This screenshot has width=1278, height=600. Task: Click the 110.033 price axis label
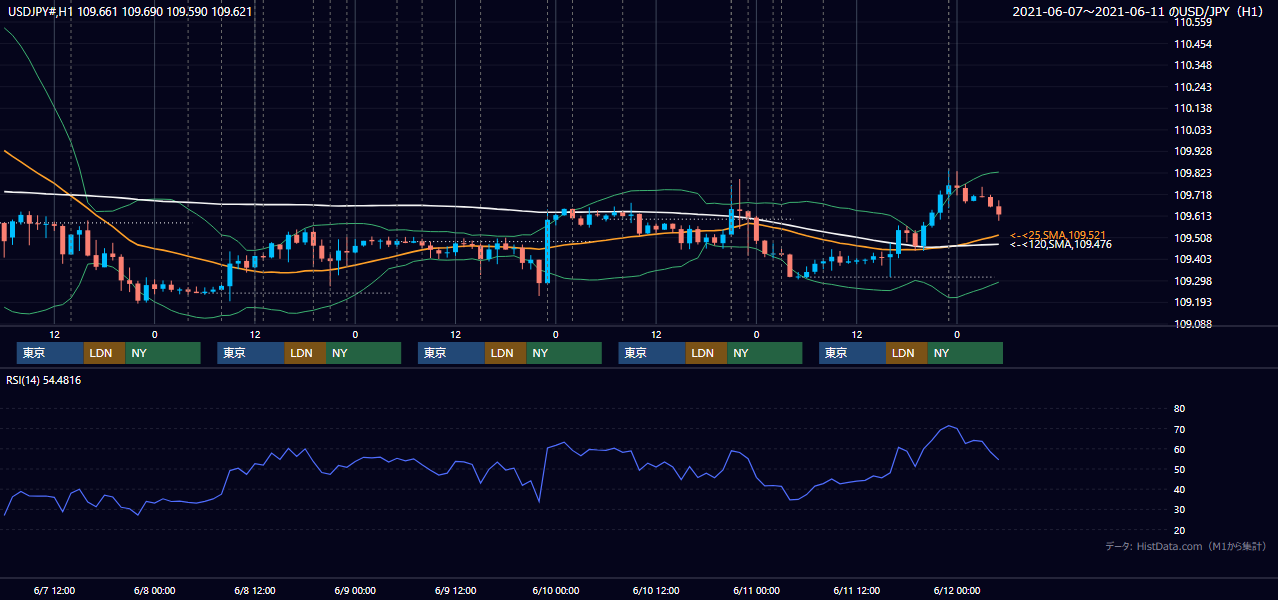pos(1192,130)
